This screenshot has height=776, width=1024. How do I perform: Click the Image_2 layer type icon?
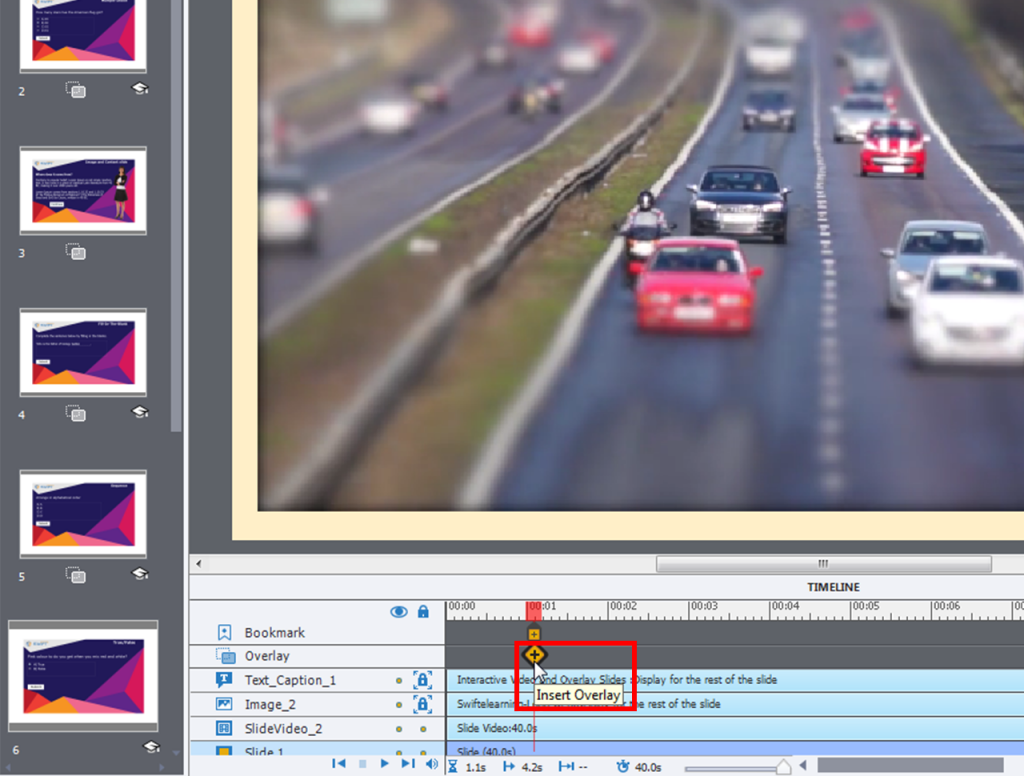(x=225, y=704)
